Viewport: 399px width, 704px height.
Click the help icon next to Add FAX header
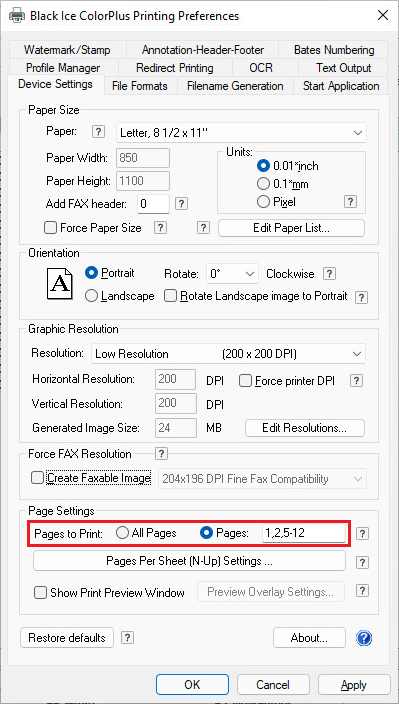181,204
